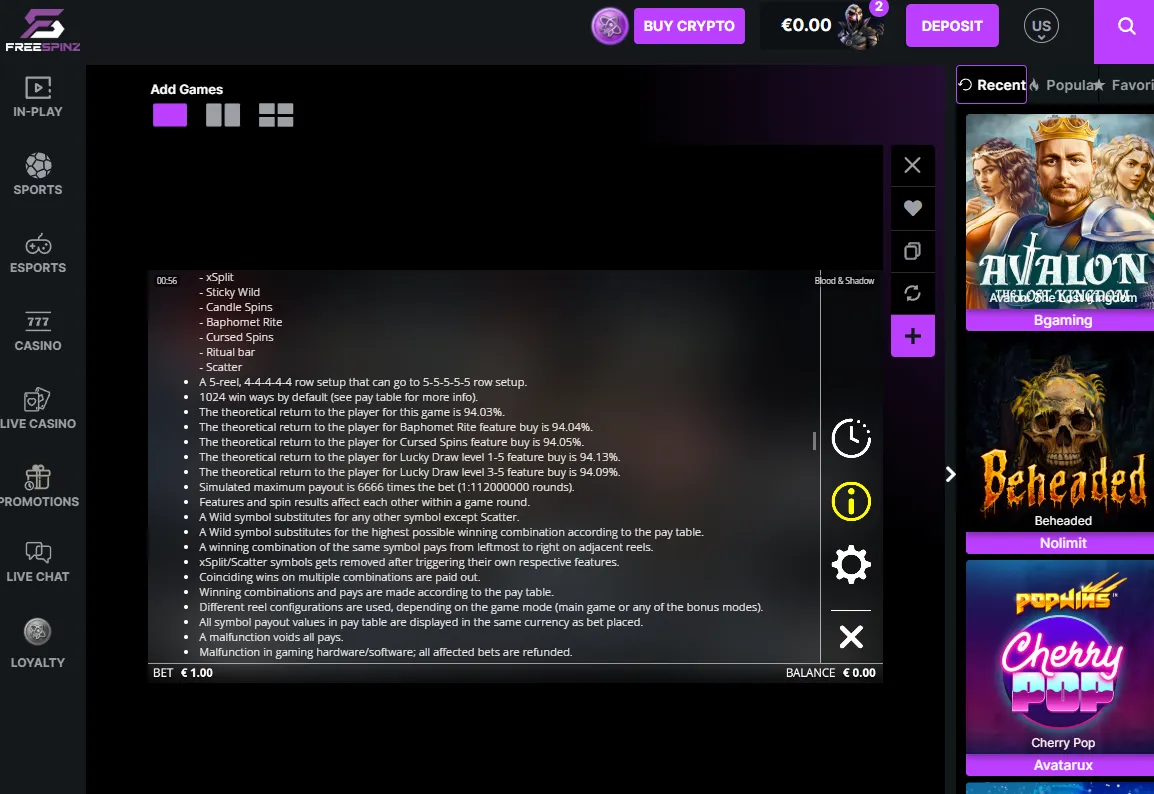Open the FreeSpinz home logo
Screen dimensions: 1154x794
(43, 29)
